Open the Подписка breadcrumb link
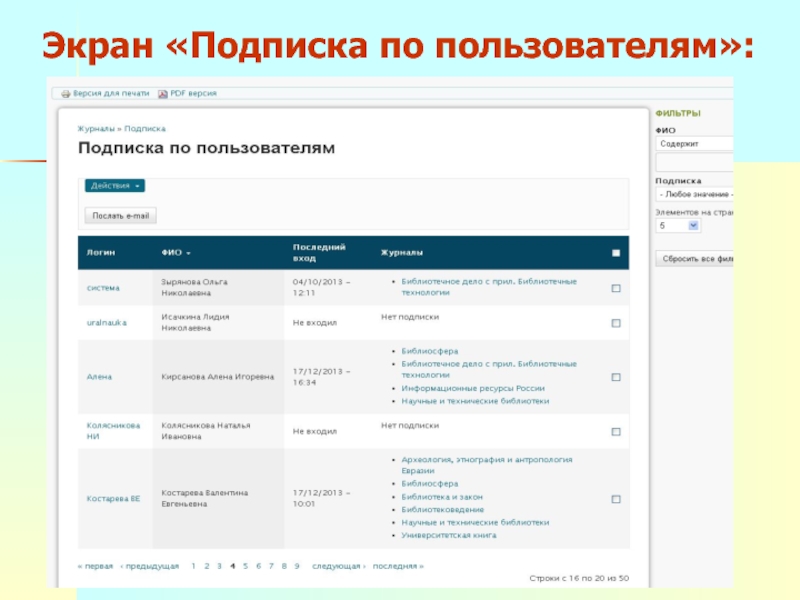The image size is (800, 600). click(145, 129)
